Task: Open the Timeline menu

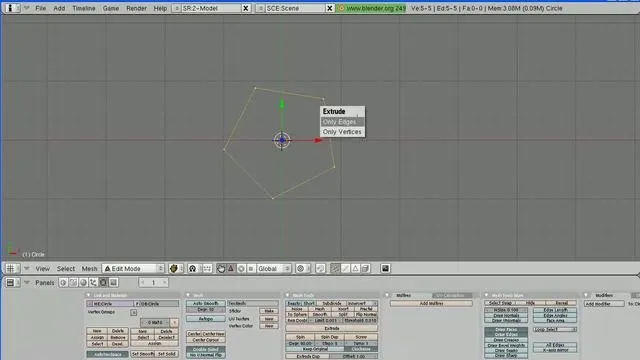Action: click(x=84, y=8)
